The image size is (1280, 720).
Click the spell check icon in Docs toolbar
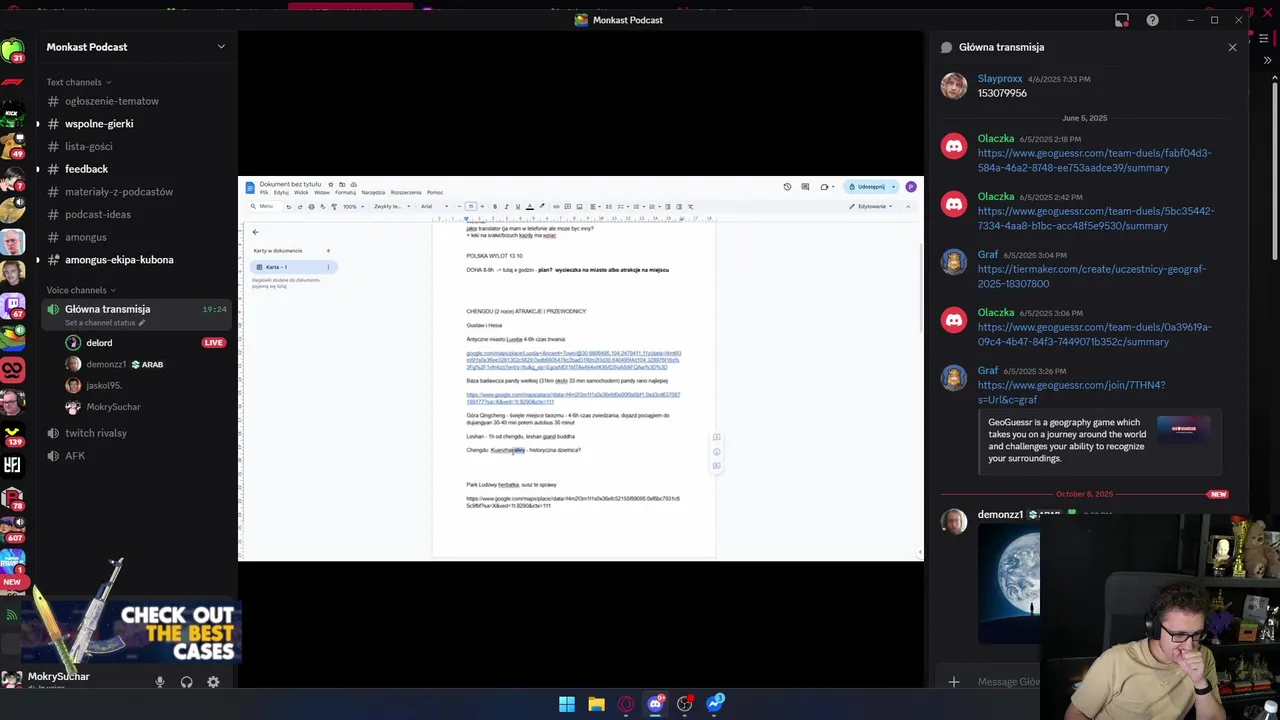(323, 207)
